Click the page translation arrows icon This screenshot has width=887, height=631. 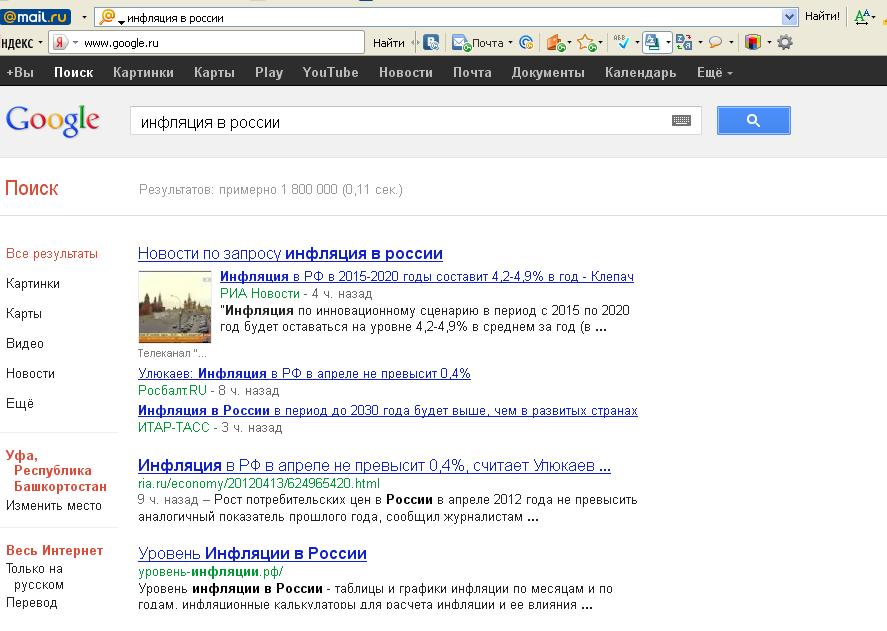(684, 42)
